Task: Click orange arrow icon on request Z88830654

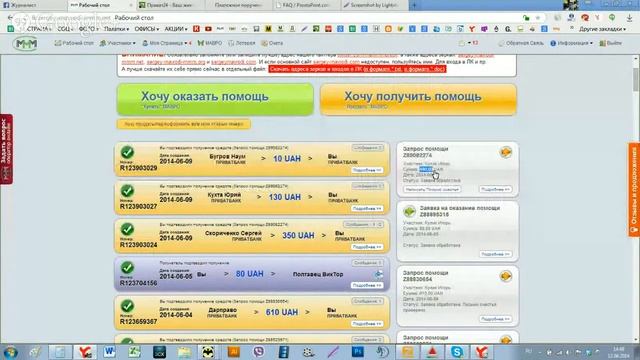Action: 506,276
